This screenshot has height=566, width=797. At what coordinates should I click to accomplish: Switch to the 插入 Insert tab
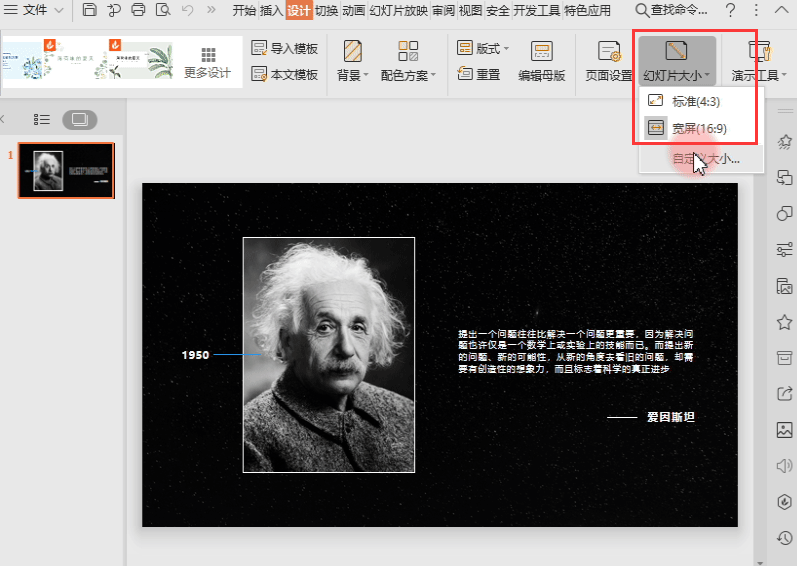pos(271,11)
